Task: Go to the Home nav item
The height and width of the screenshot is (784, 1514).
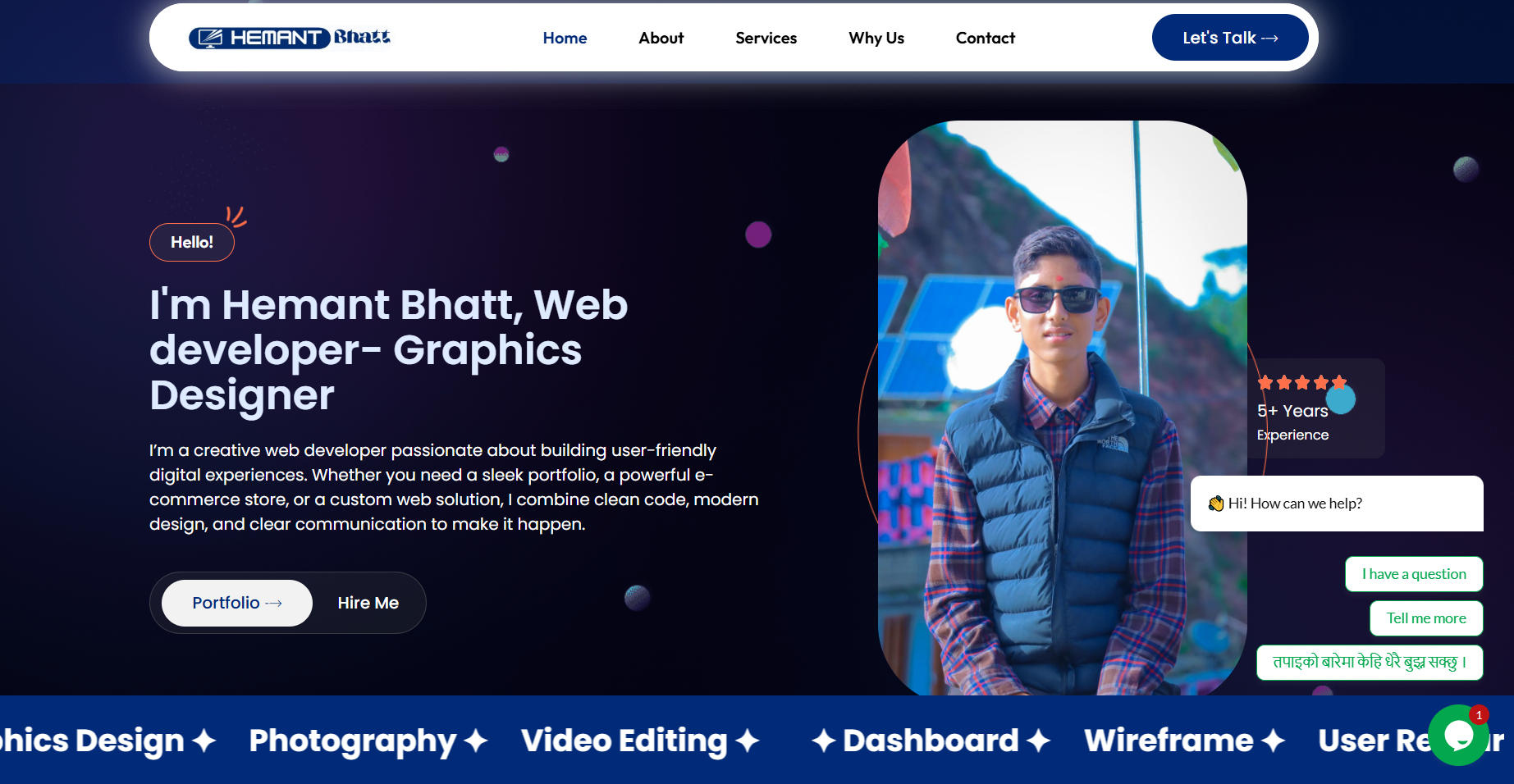Action: (565, 38)
